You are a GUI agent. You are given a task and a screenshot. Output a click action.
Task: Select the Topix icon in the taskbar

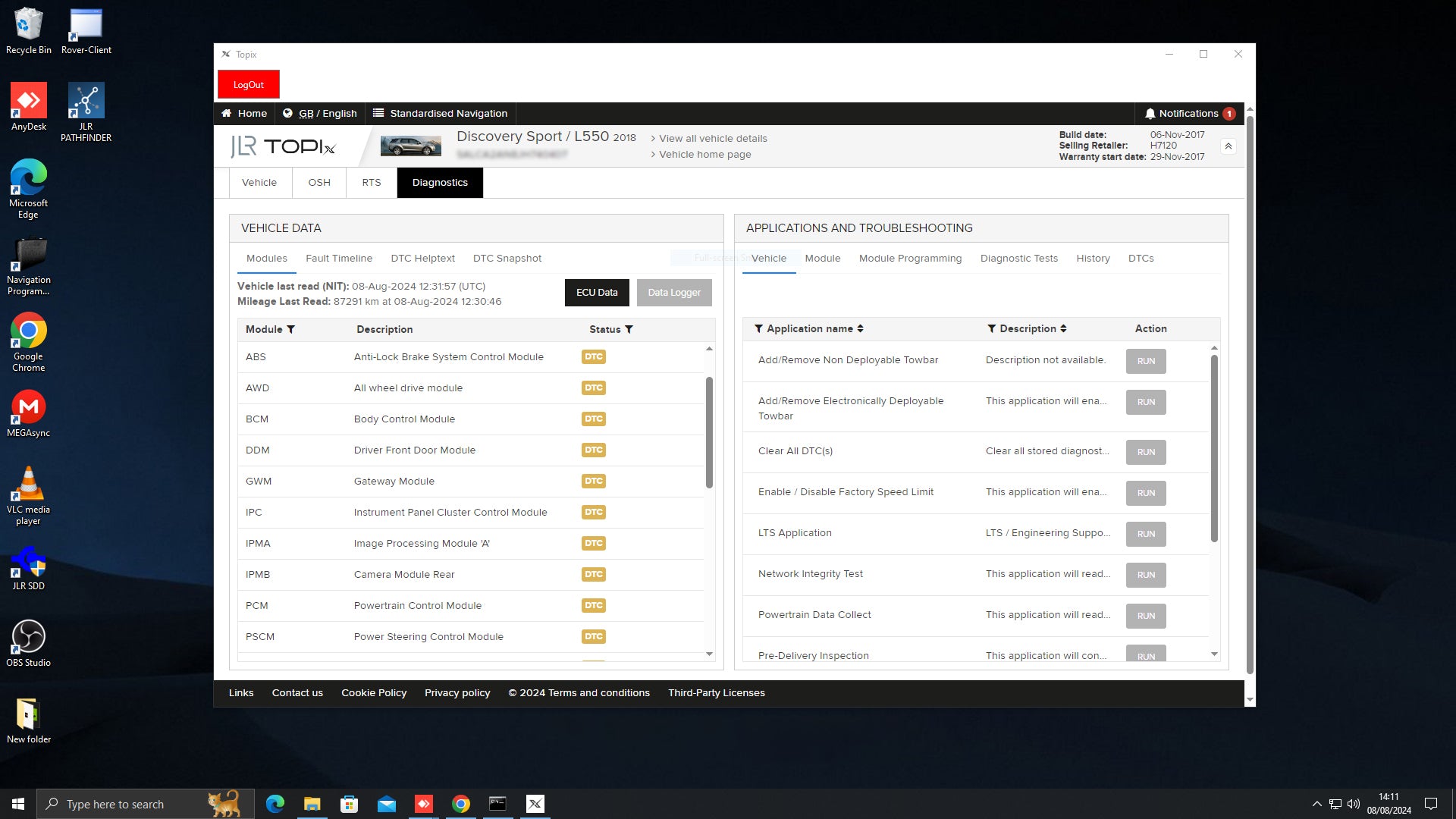coord(535,803)
